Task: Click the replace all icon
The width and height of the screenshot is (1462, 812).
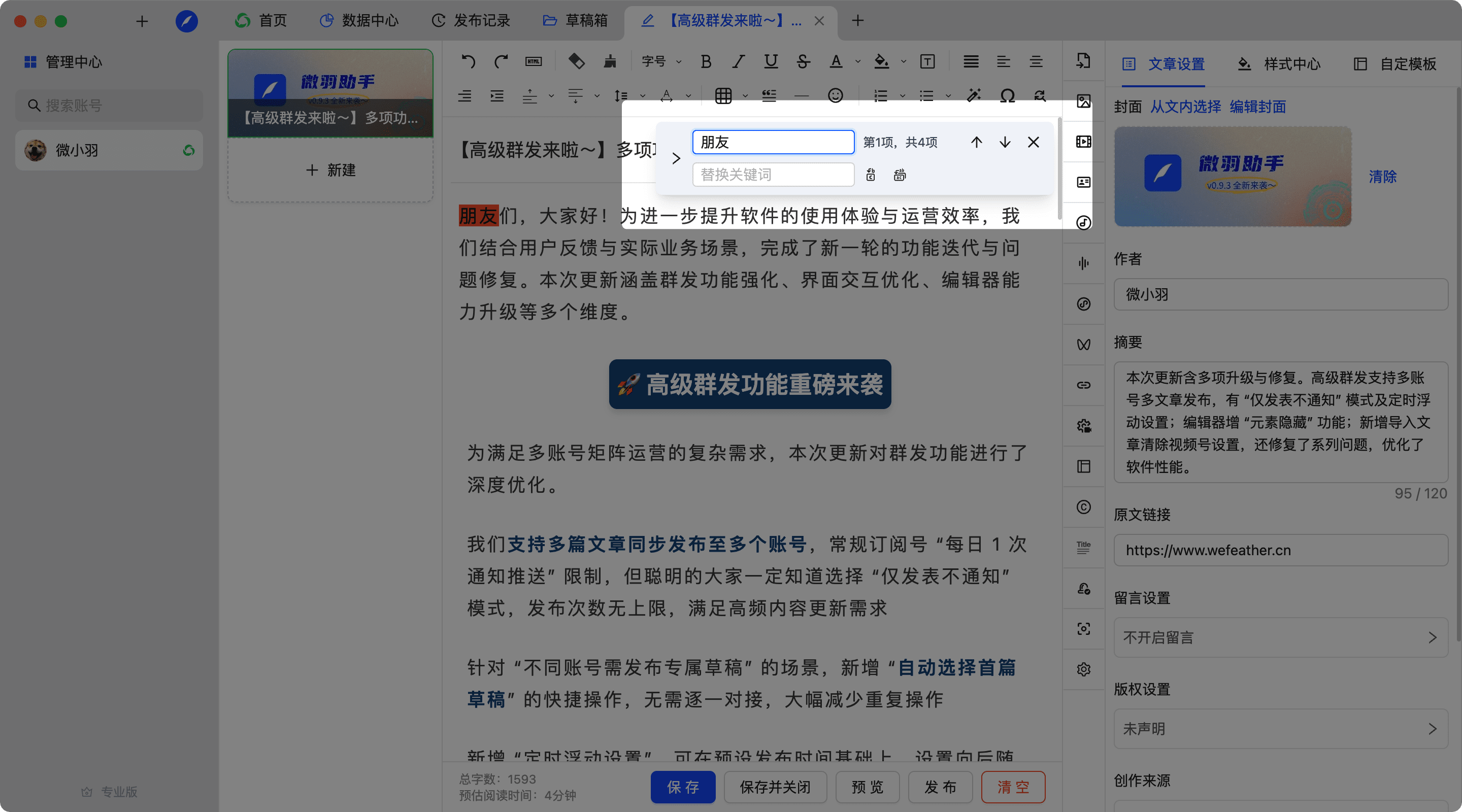Action: tap(900, 175)
